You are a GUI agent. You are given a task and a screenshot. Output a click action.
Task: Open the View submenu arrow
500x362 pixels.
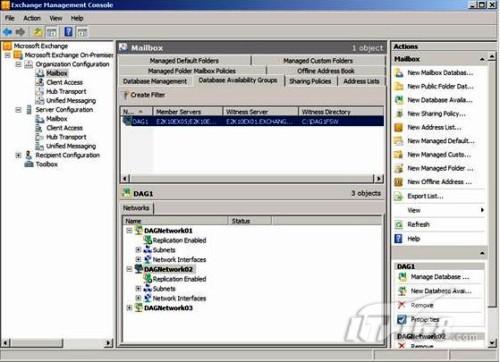(x=482, y=210)
